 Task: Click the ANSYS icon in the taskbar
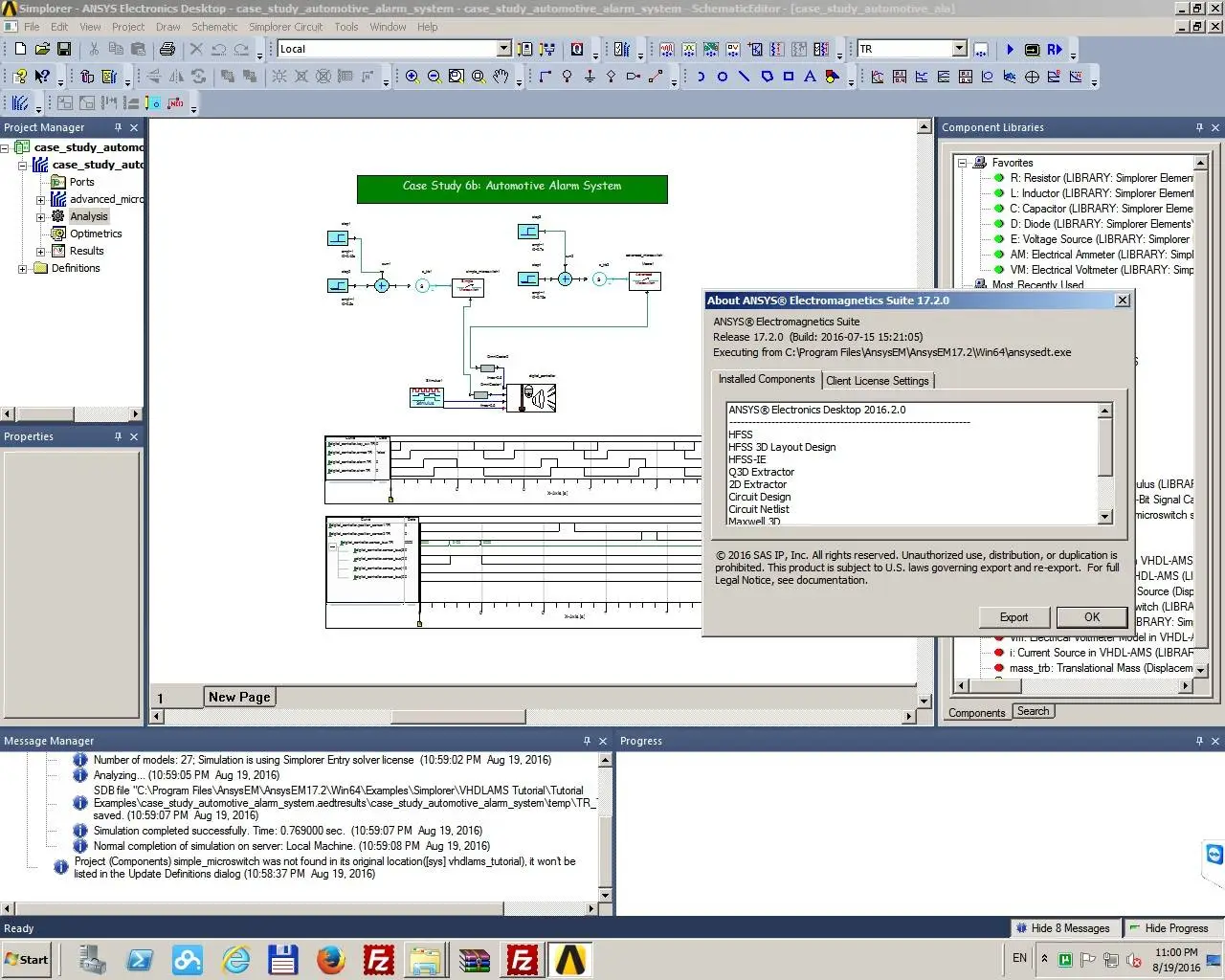(570, 959)
